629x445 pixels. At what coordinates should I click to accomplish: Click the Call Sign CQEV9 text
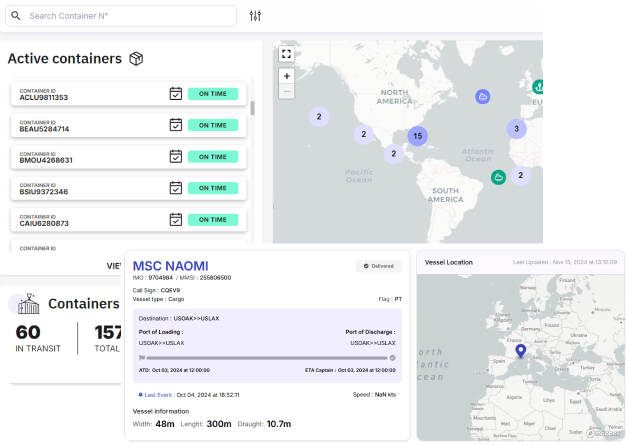156,290
